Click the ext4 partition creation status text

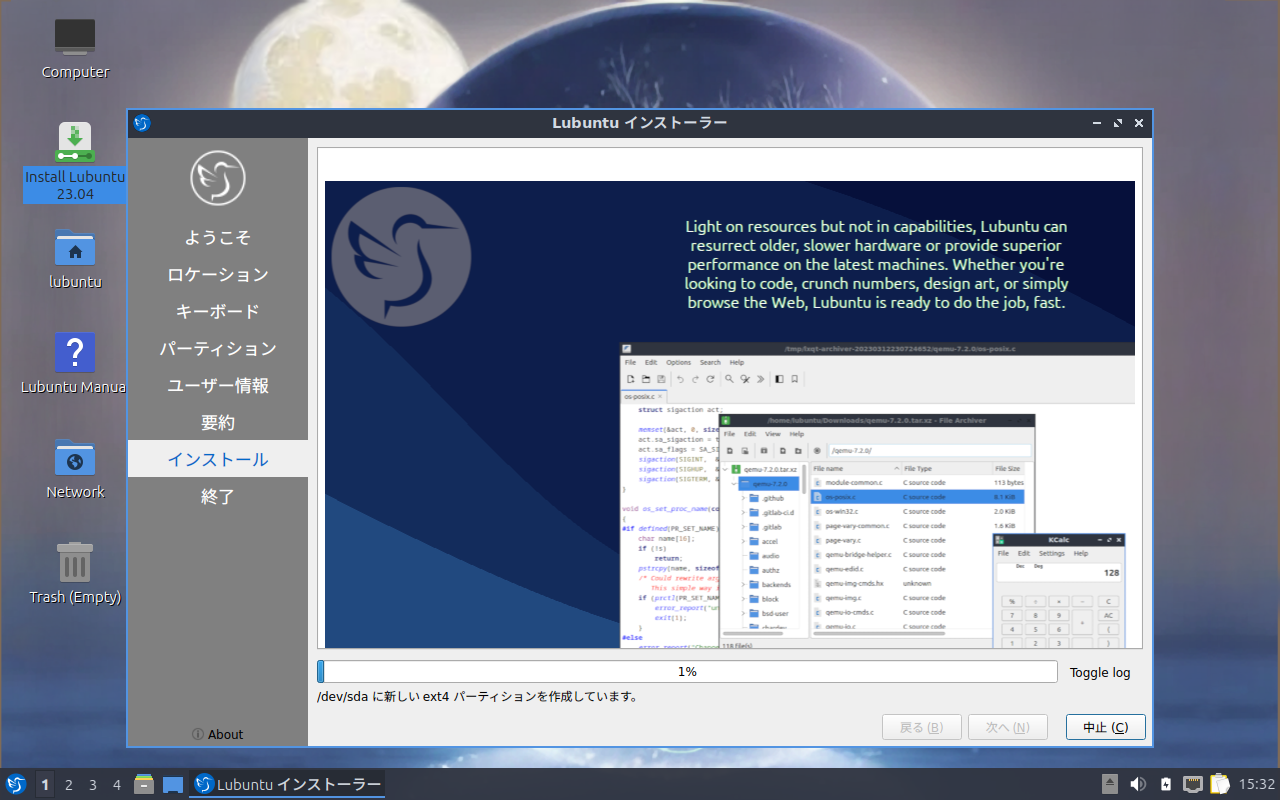coord(478,697)
